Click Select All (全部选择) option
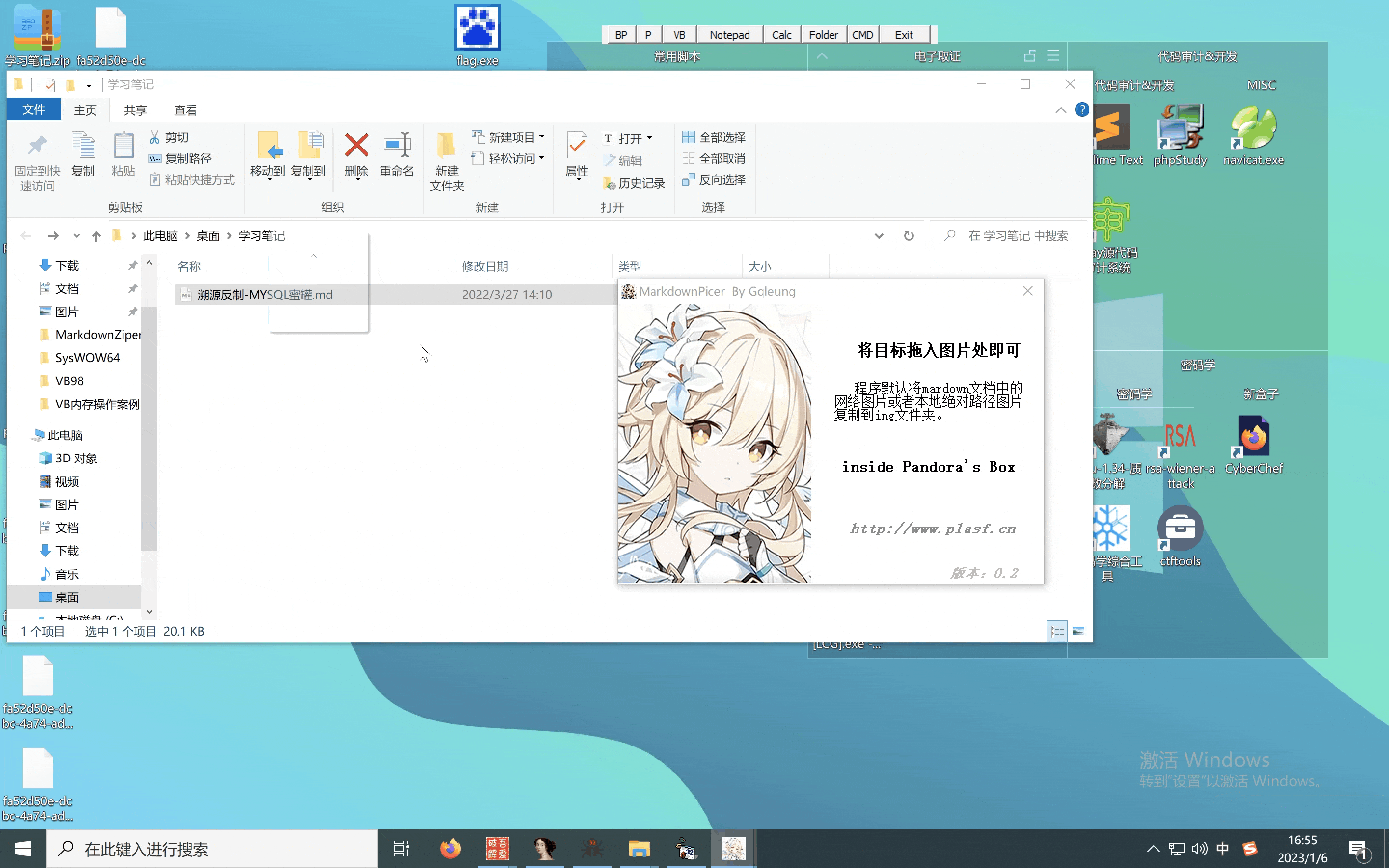 point(714,137)
